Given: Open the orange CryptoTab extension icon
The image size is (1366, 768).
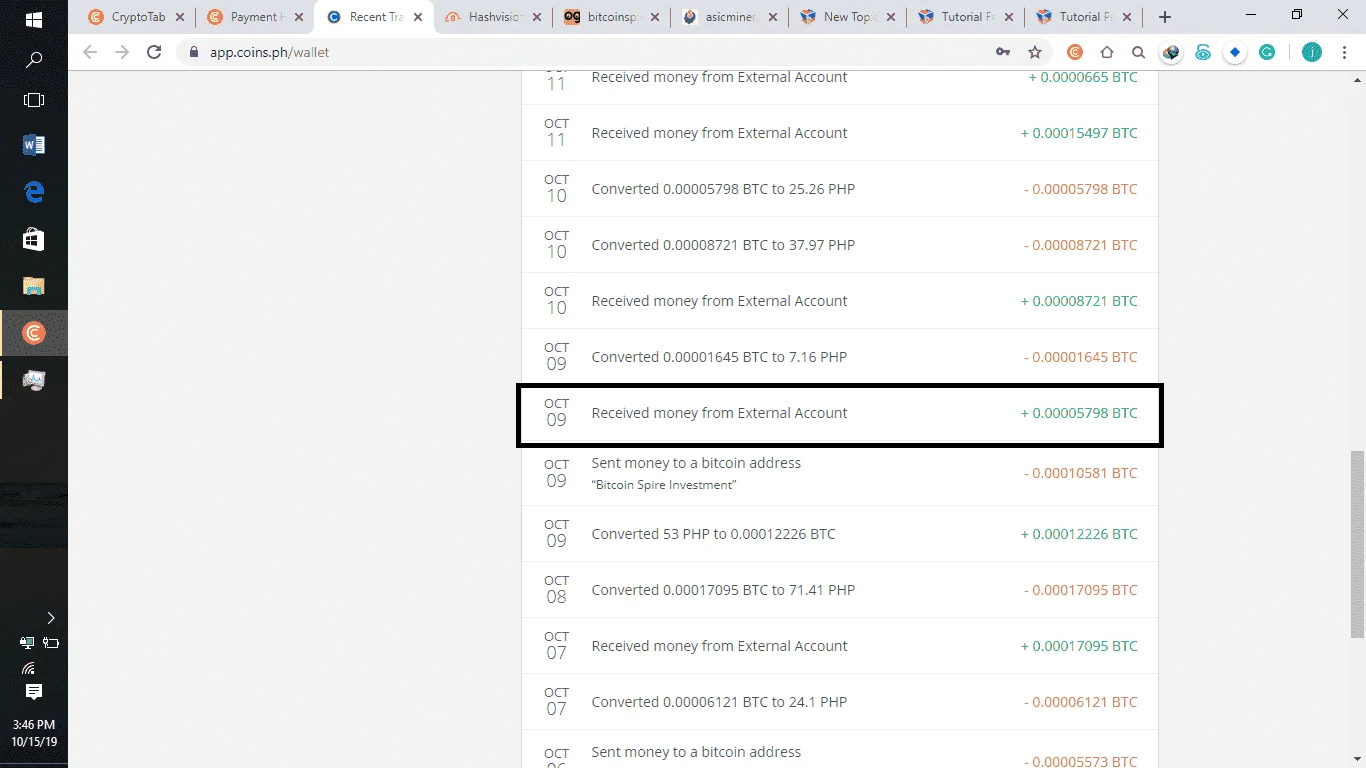Looking at the screenshot, I should click(1075, 52).
